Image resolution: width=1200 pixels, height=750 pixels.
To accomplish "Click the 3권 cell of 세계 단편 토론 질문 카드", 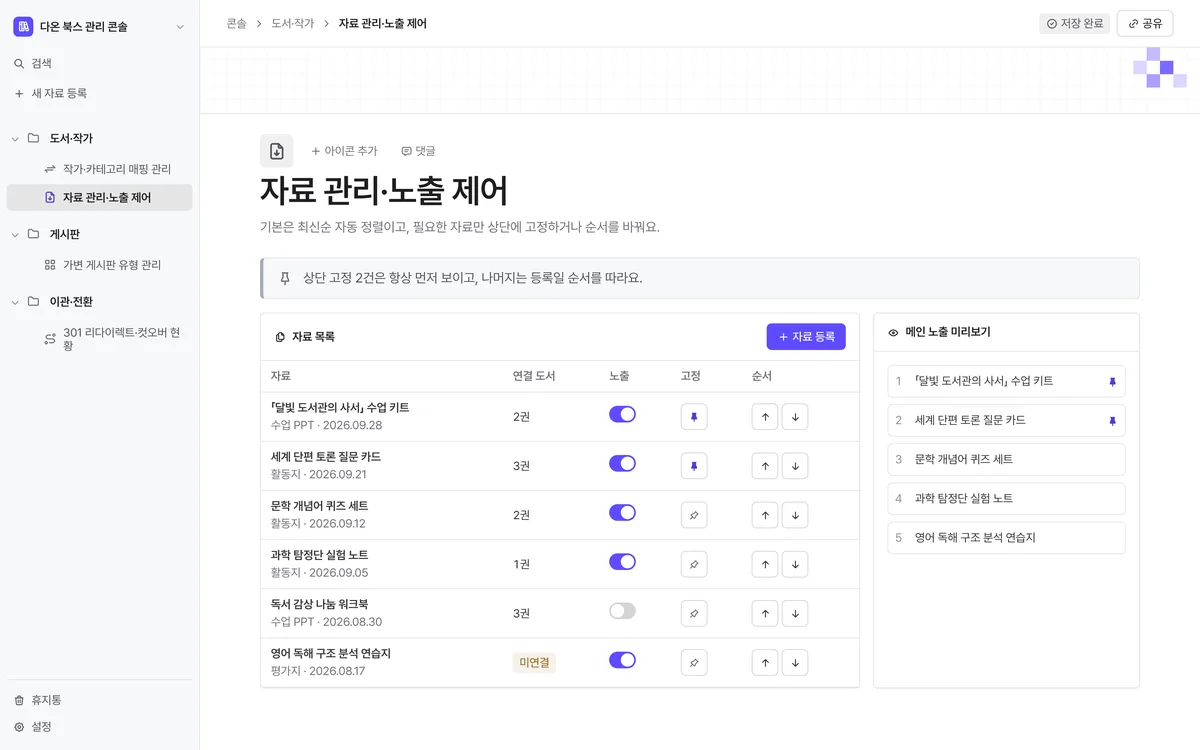I will click(521, 466).
